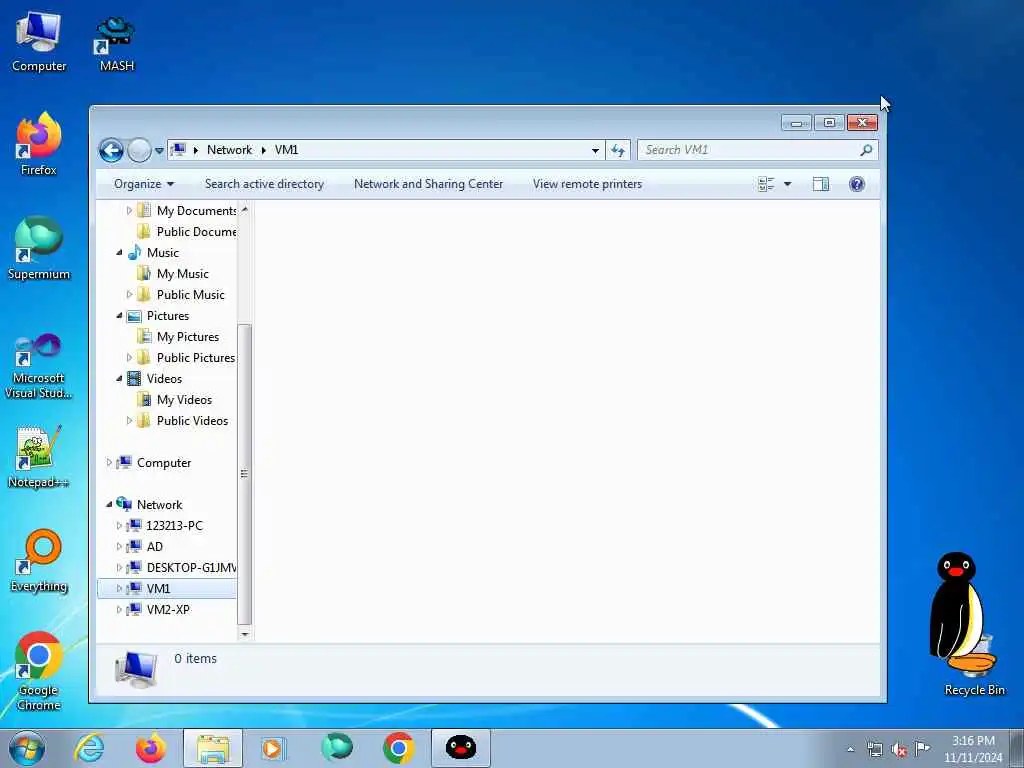The width and height of the screenshot is (1024, 768).
Task: Change the view using the view icon
Action: tap(766, 184)
